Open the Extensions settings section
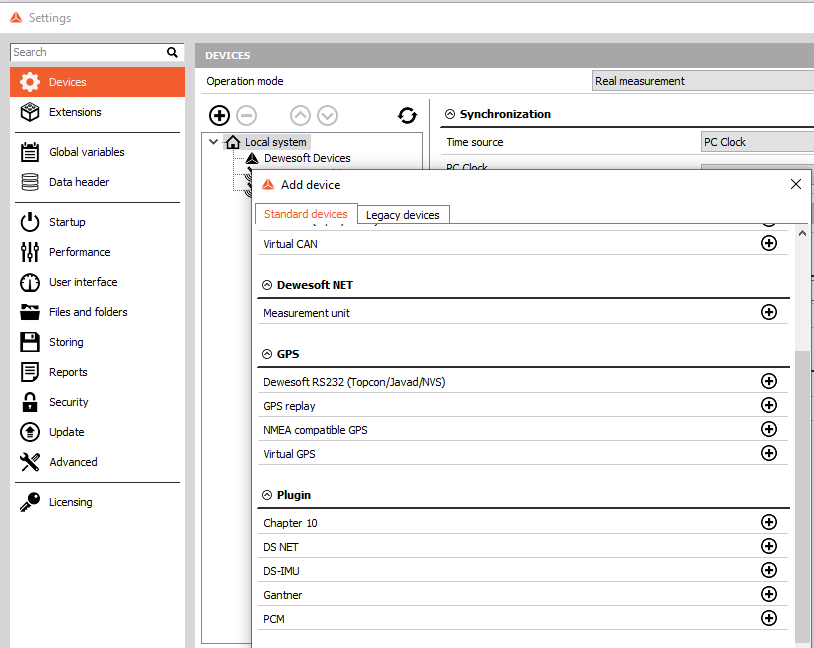This screenshot has width=814, height=648. 97,112
